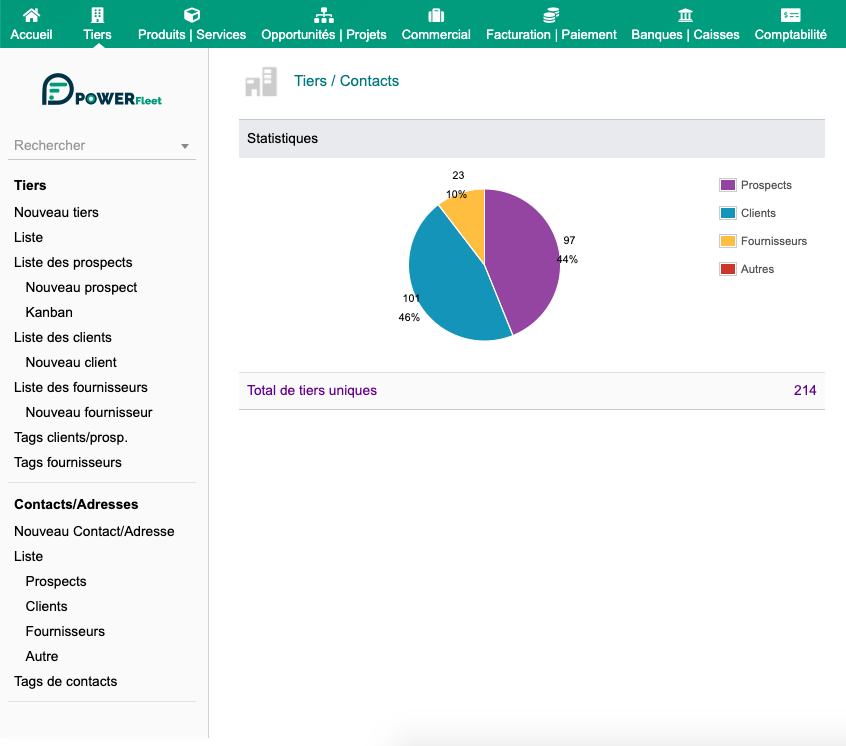
Task: Click the Tiers / Contacts page title
Action: [x=346, y=81]
